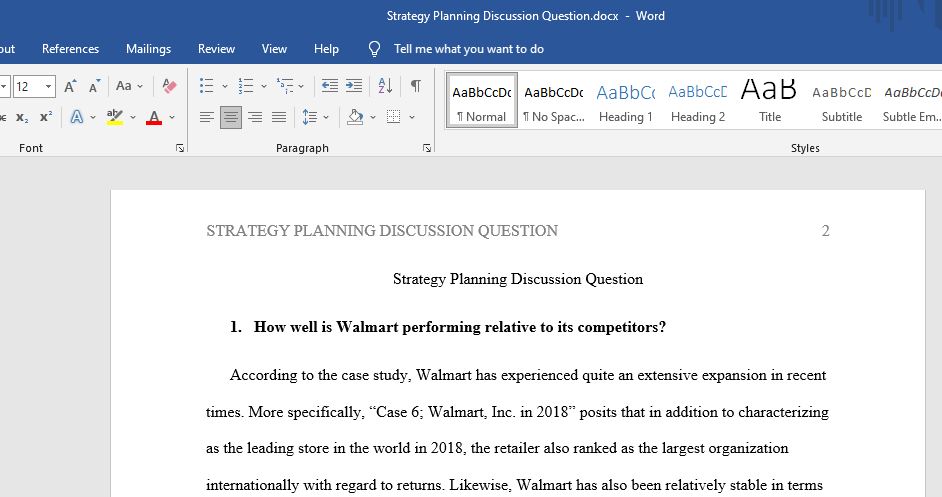Align text left

(207, 117)
